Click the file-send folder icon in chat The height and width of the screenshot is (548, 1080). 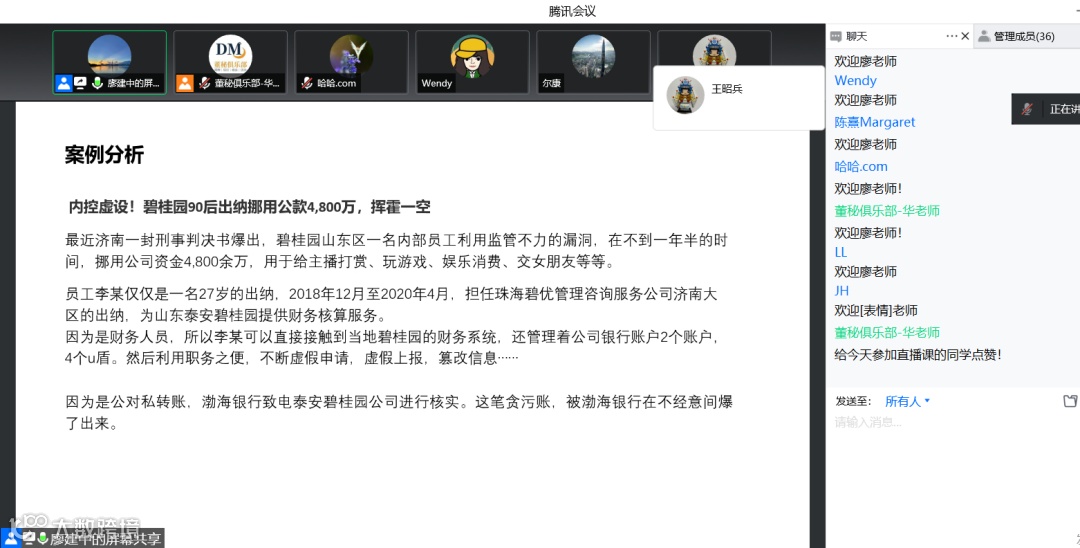coord(1070,401)
